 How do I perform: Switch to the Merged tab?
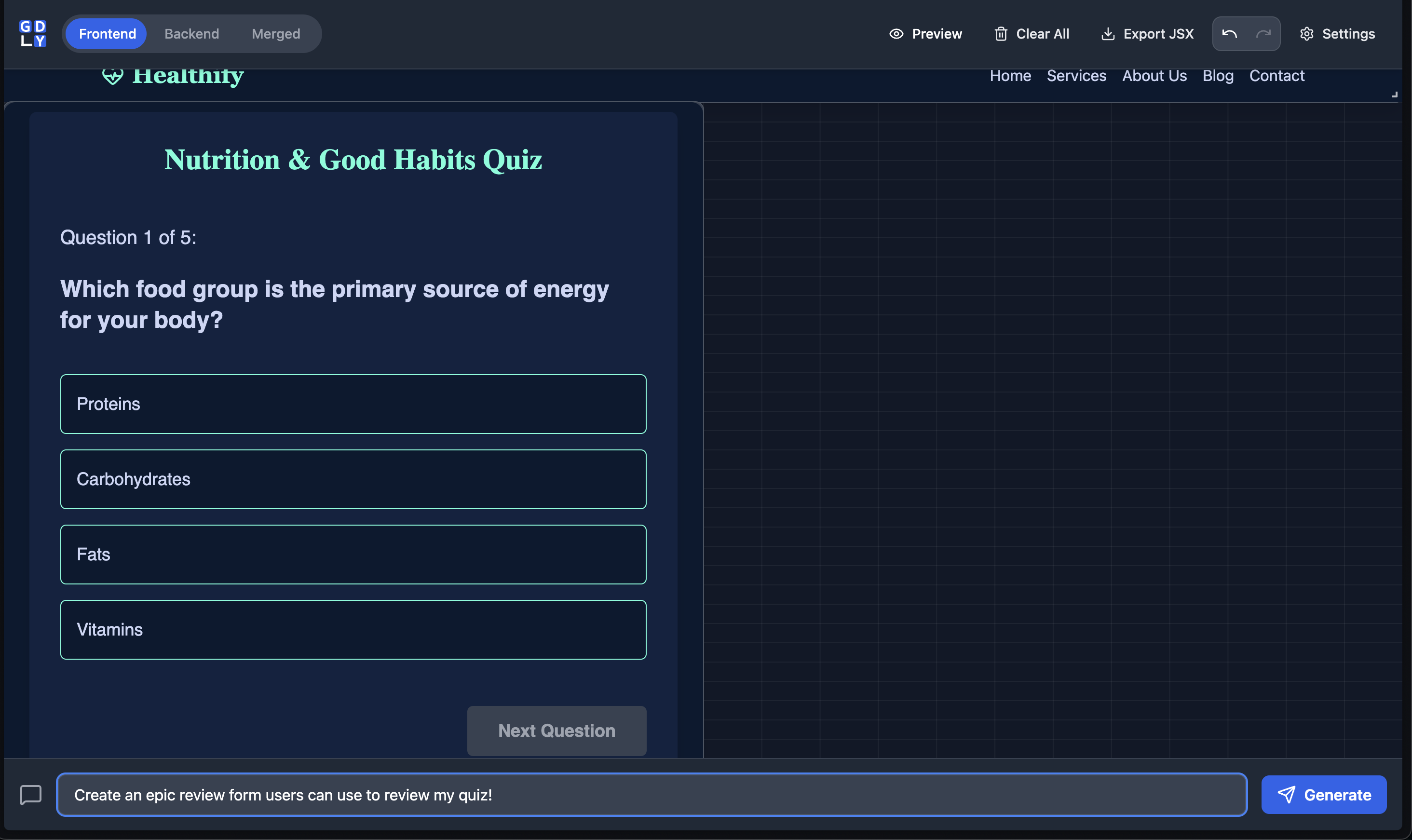click(276, 34)
